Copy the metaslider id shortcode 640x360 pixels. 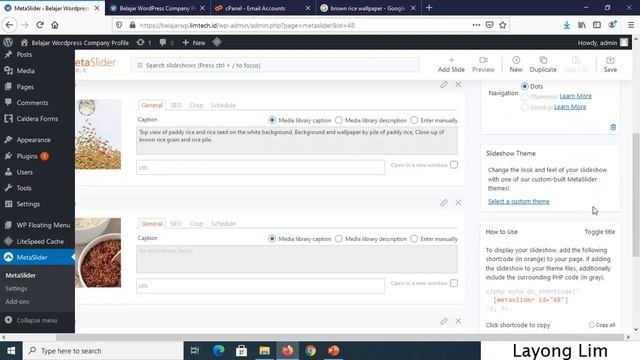point(531,300)
